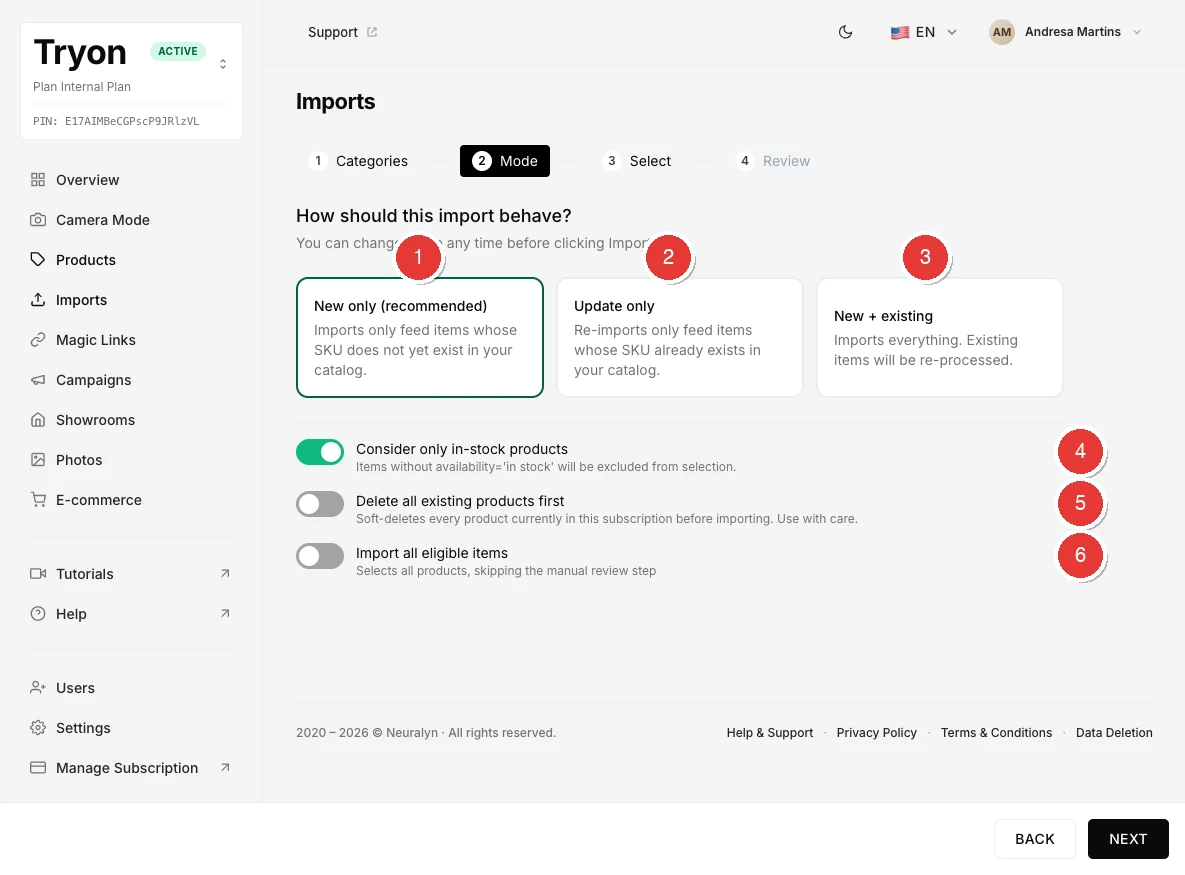Click the NEXT button

[x=1128, y=839]
